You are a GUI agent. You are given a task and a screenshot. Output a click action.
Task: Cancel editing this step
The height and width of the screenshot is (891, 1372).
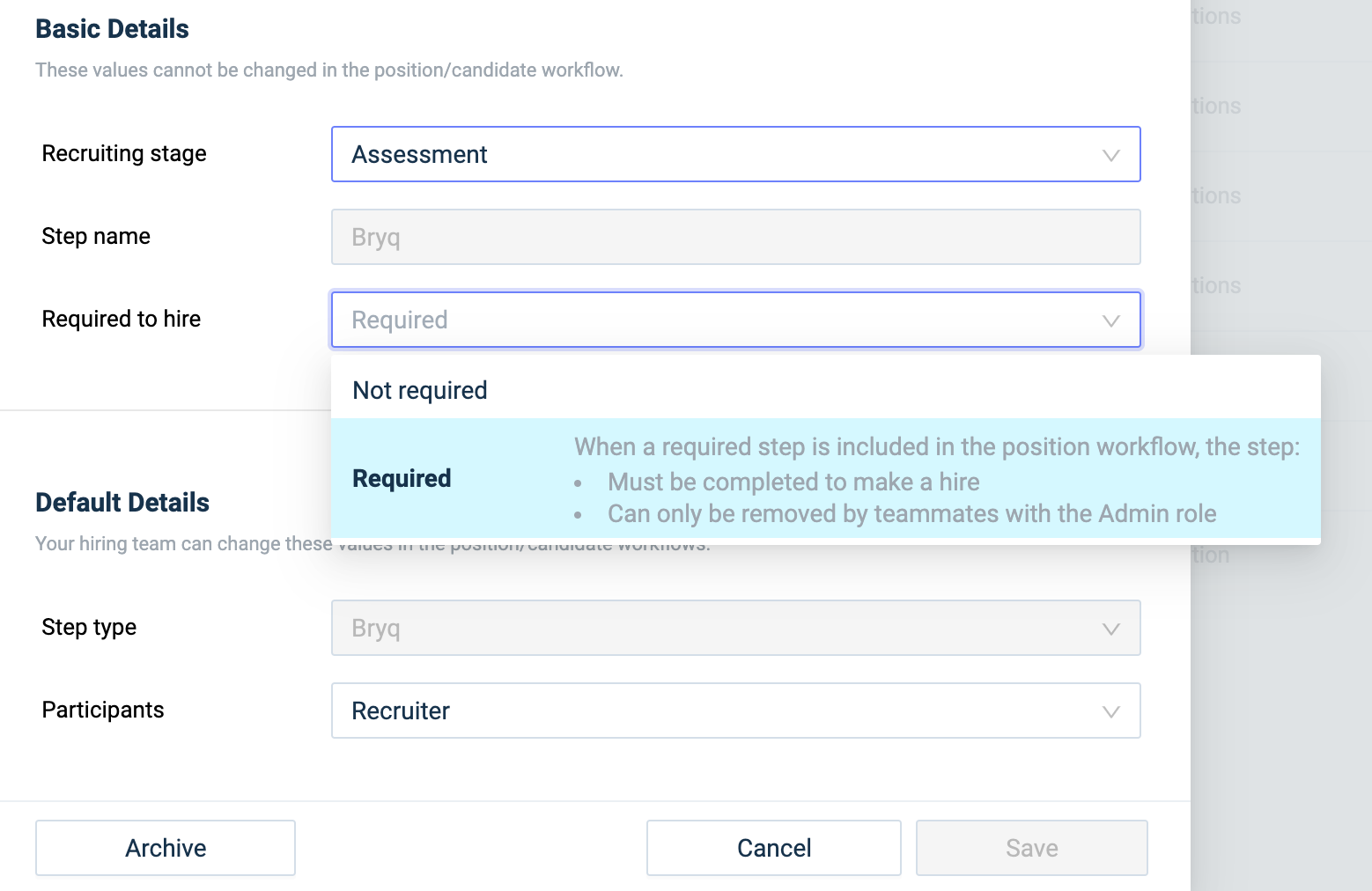tap(773, 848)
